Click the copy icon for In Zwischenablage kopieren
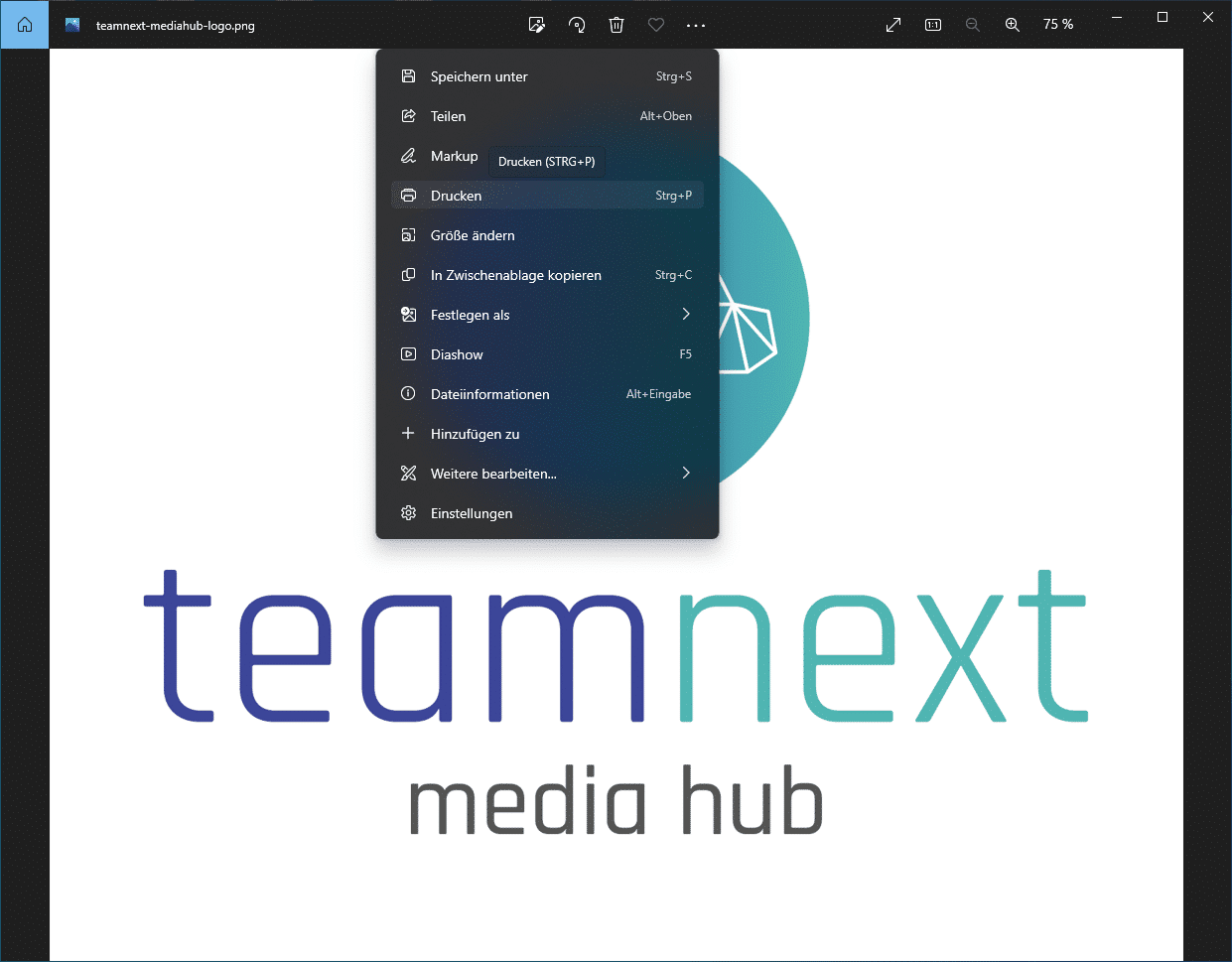 point(408,275)
